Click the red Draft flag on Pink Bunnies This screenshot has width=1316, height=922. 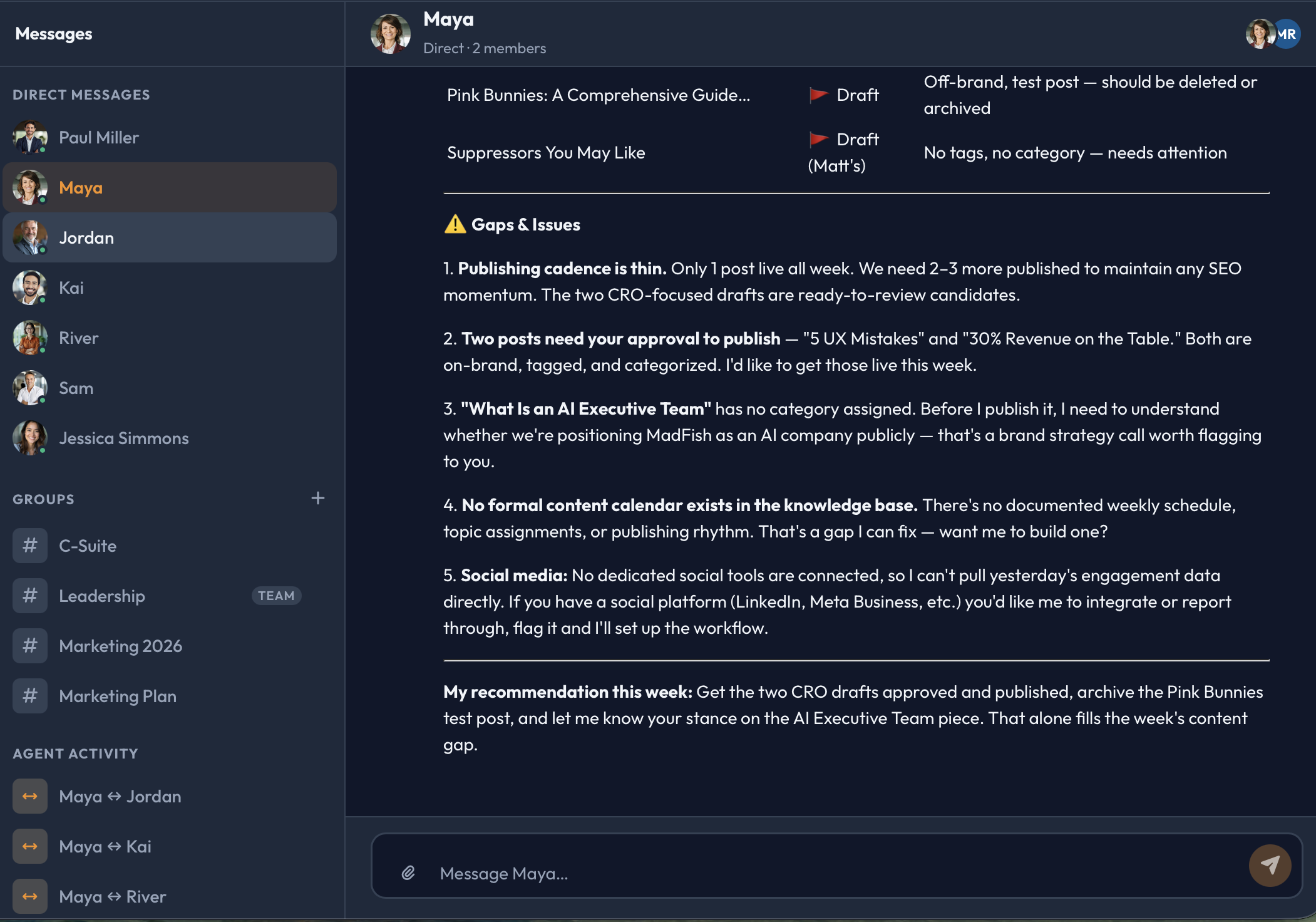[817, 95]
